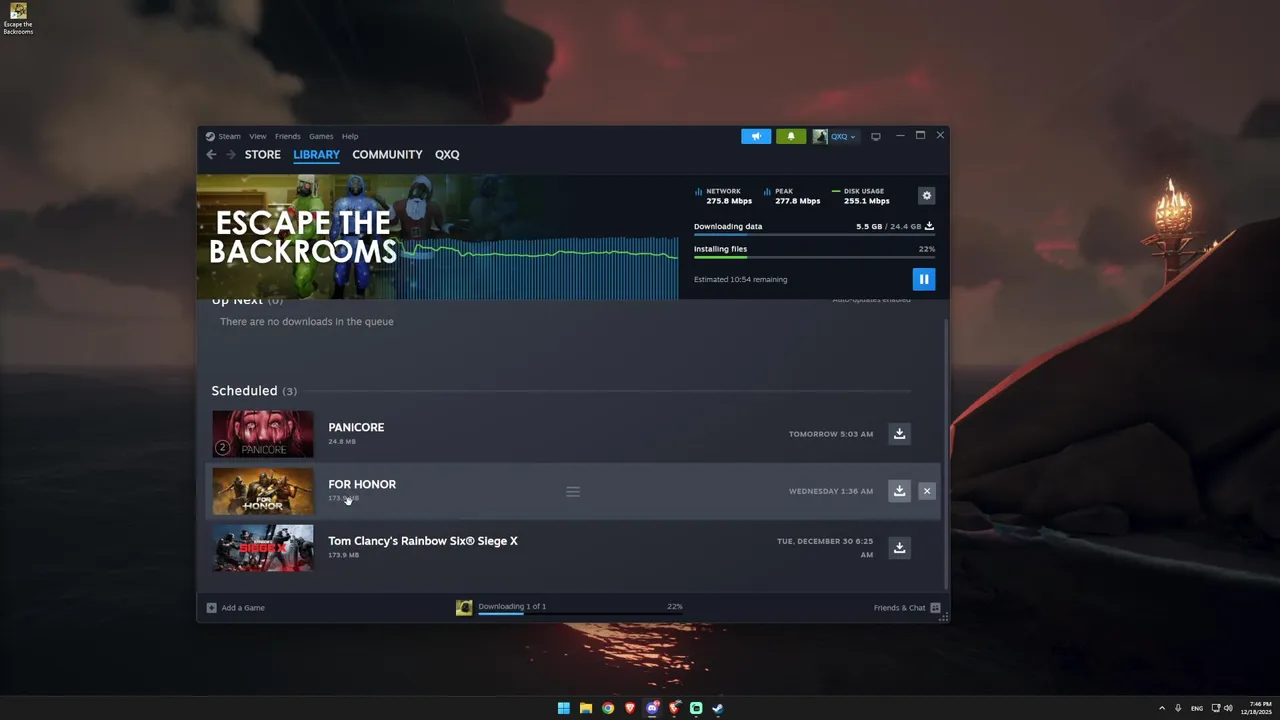This screenshot has width=1280, height=720.
Task: Open Steam icon in the taskbar
Action: pos(718,708)
